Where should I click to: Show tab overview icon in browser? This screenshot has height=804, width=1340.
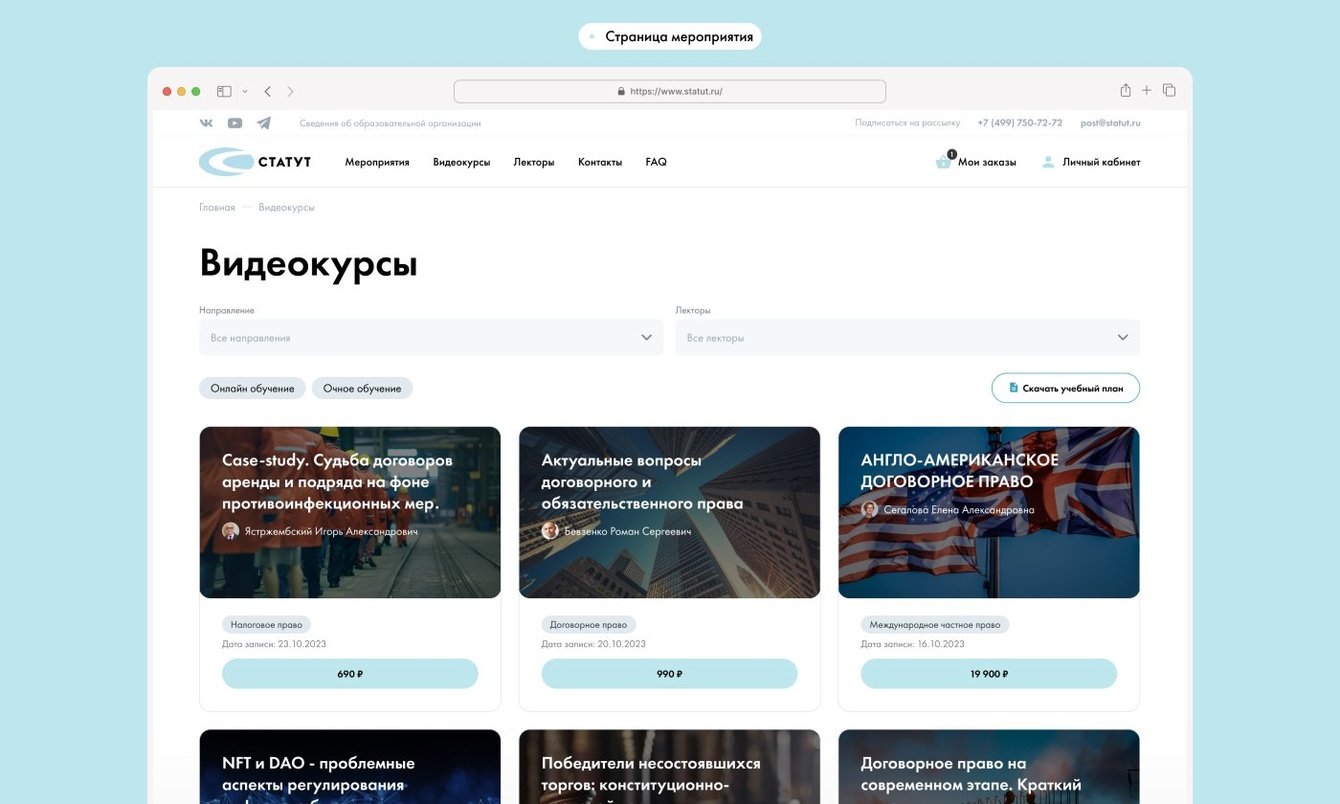[x=1169, y=90]
